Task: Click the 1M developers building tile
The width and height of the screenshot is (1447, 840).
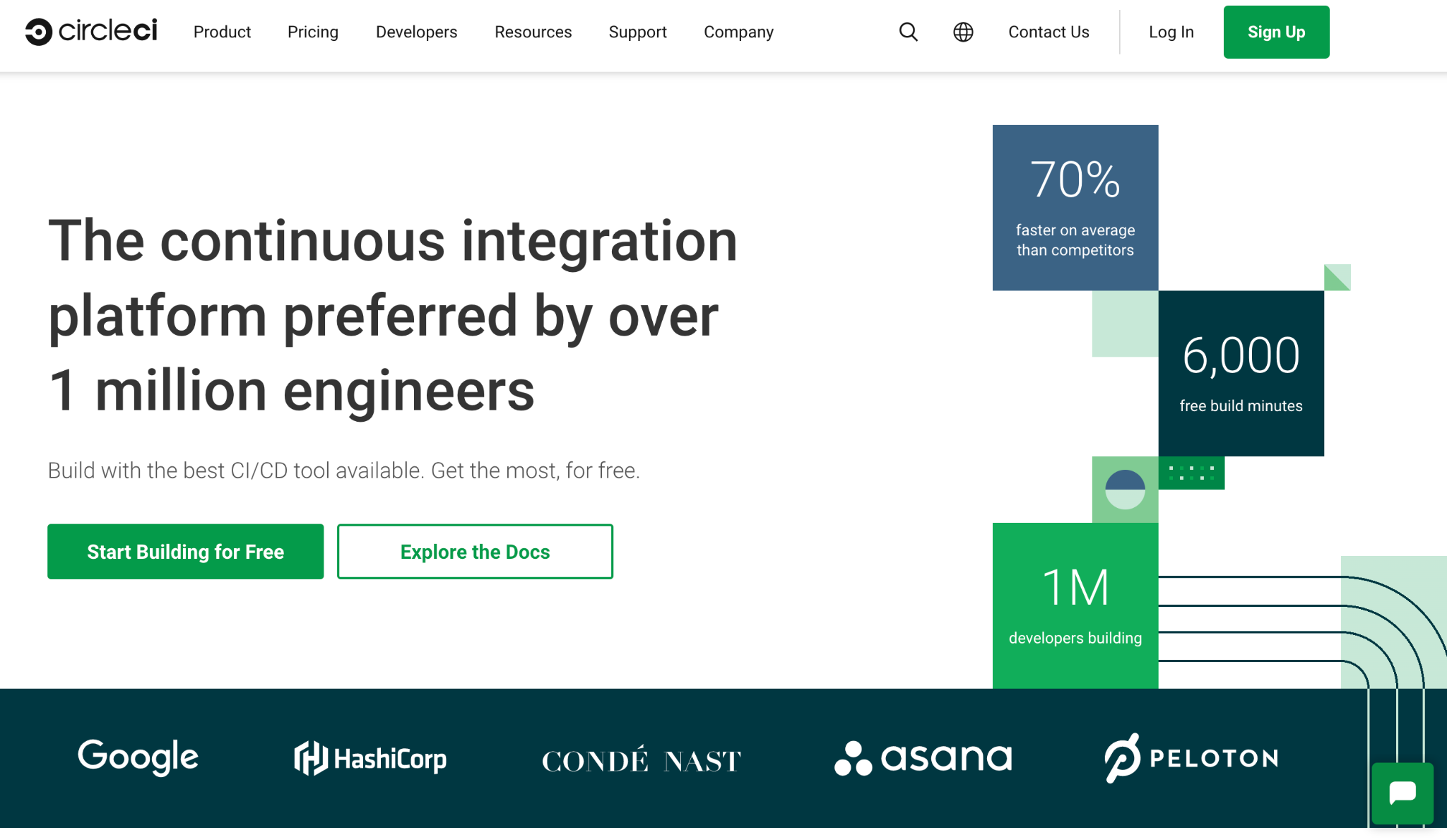Action: [1075, 605]
